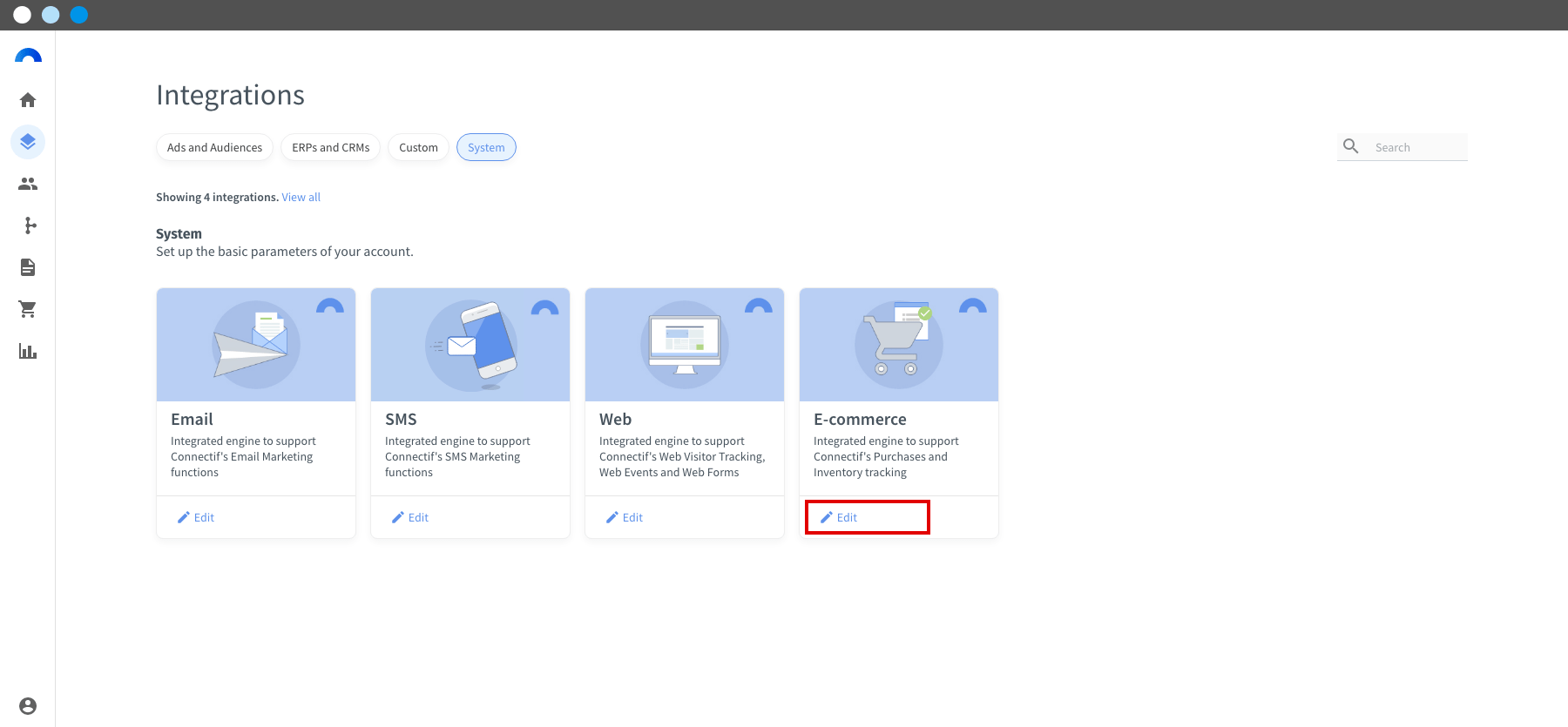Open the account profile icon
This screenshot has height=727, width=1568.
(x=28, y=706)
